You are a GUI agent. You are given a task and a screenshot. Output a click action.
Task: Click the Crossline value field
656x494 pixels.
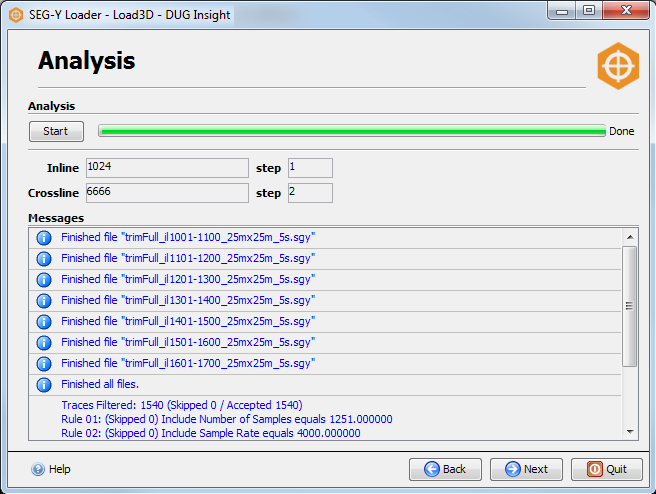[167, 193]
